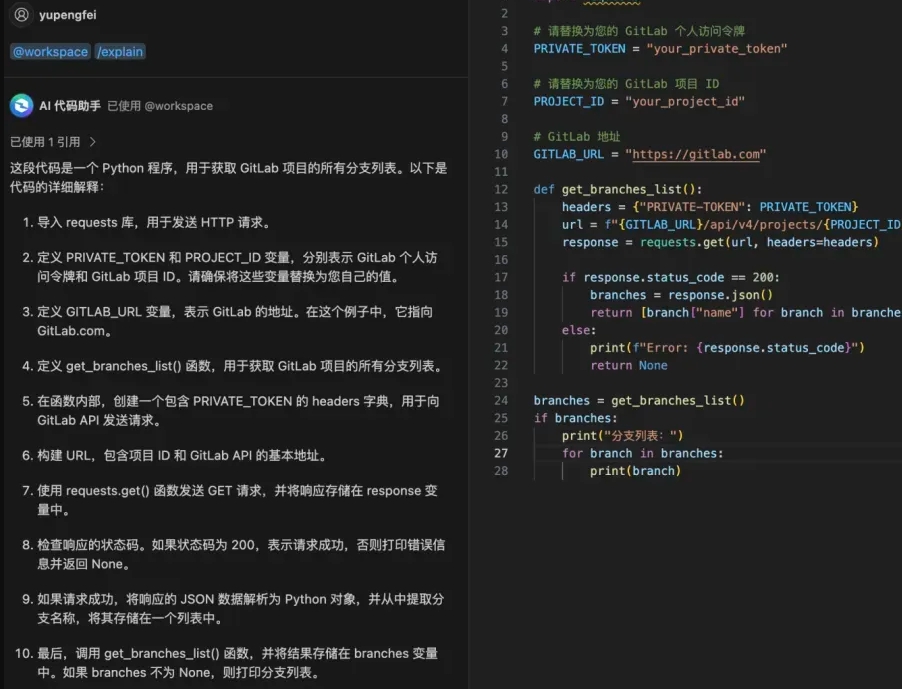Click the user avatar icon beside yupengfei
902x689 pixels.
(21, 15)
